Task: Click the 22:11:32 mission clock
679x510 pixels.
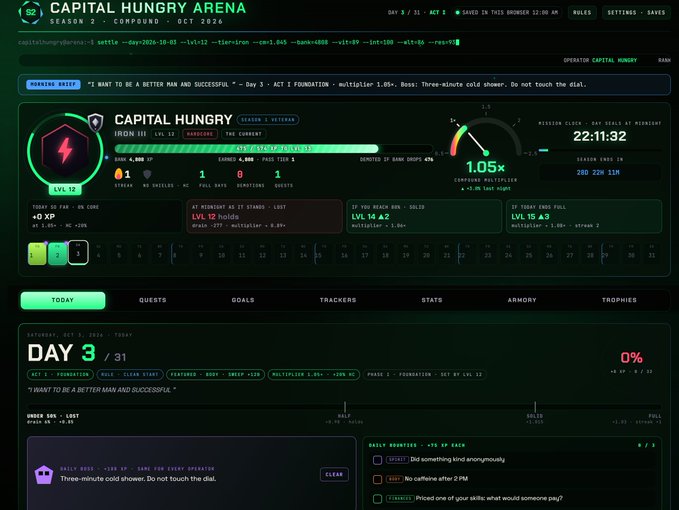Action: 600,136
